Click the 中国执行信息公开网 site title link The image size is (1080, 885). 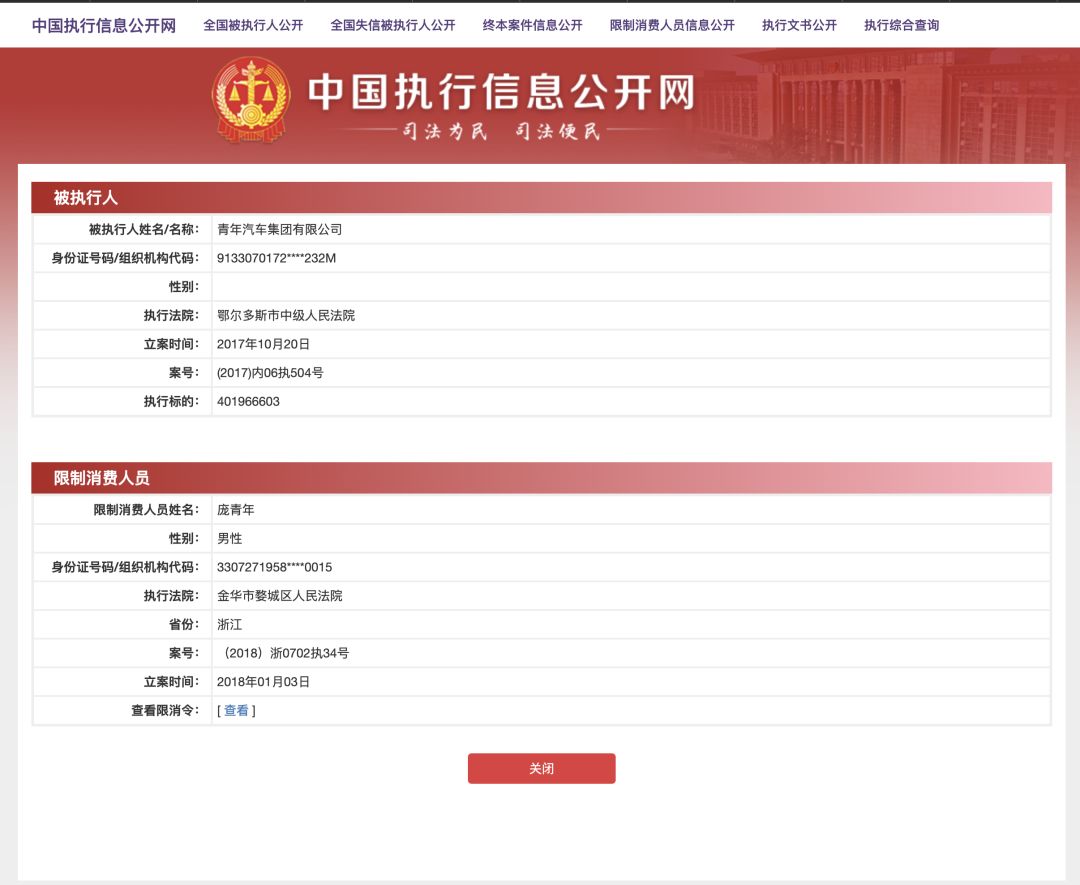[x=104, y=25]
